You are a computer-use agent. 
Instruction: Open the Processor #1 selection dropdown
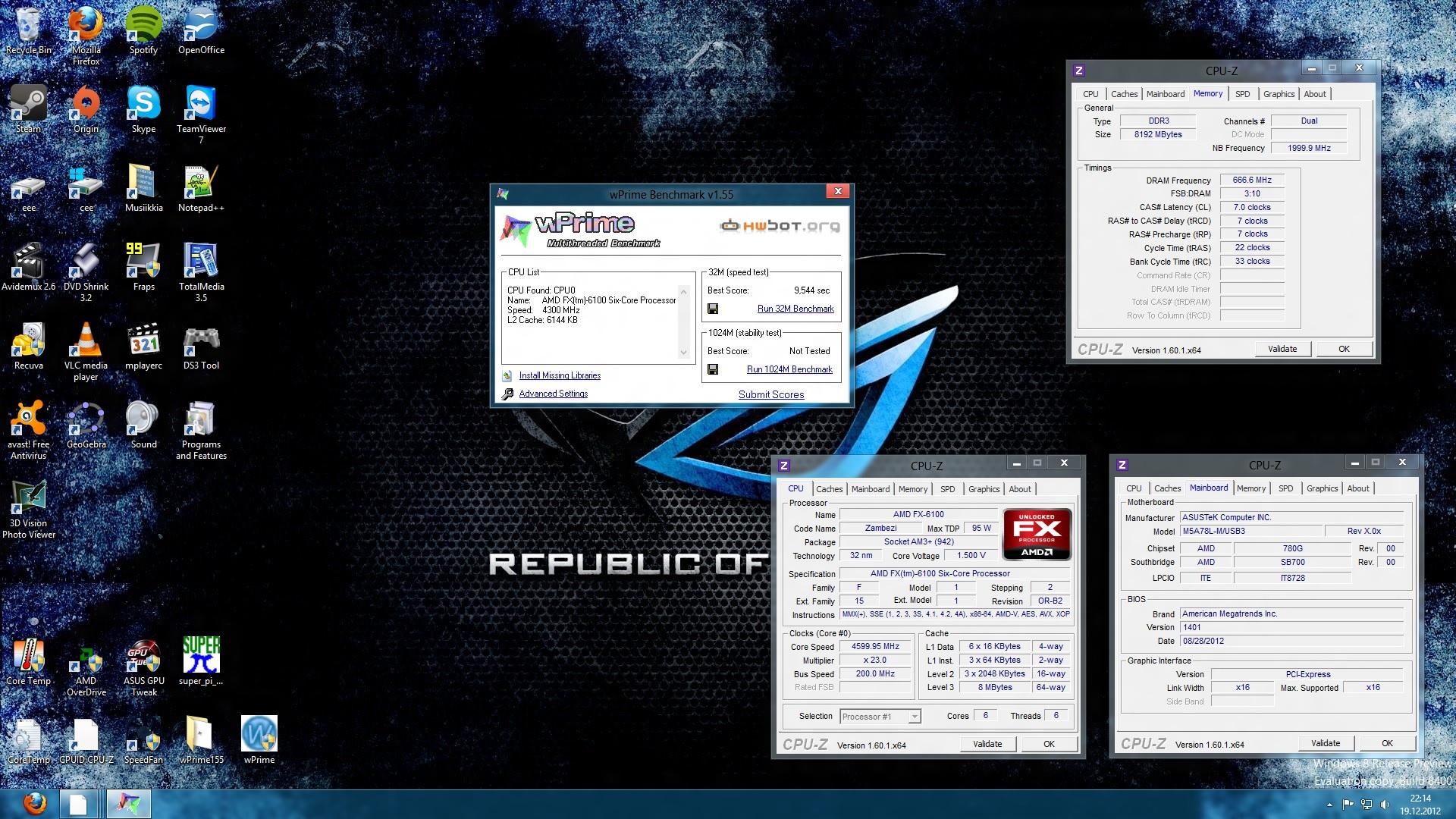[880, 717]
